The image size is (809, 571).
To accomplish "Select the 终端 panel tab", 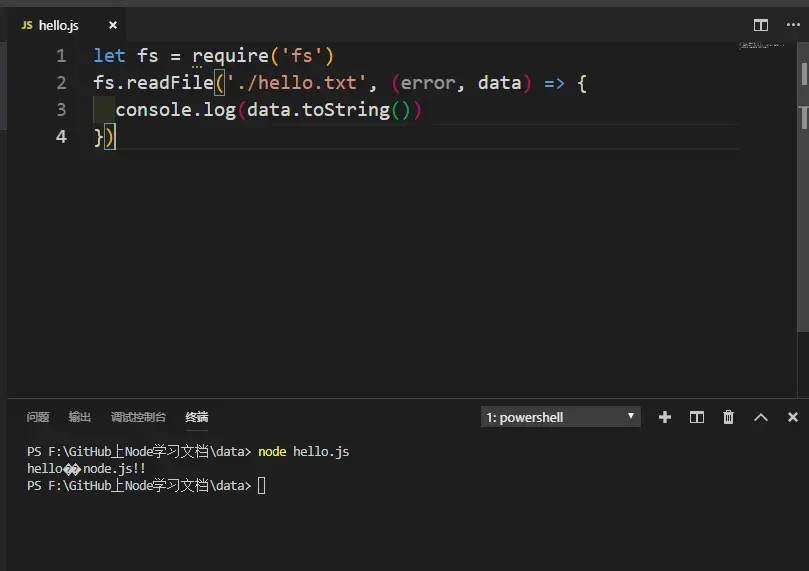I will [197, 417].
